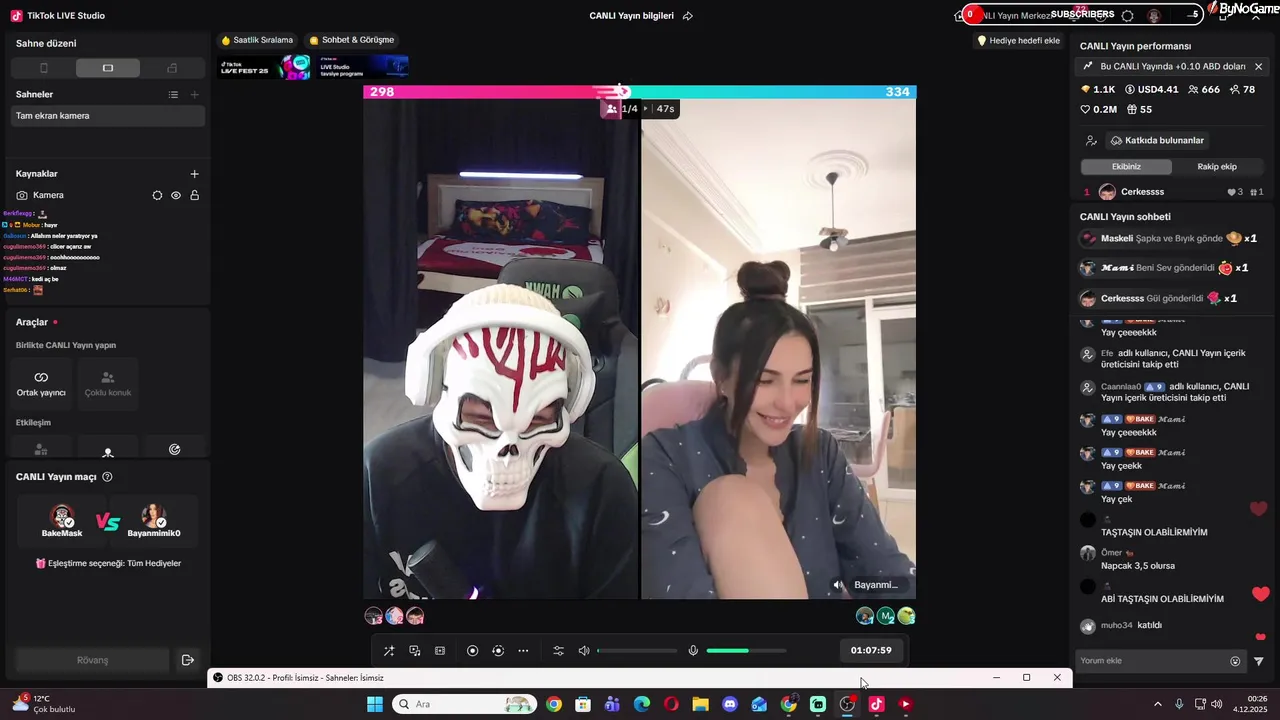Start recording with the record icon
1280x720 pixels.
(473, 651)
